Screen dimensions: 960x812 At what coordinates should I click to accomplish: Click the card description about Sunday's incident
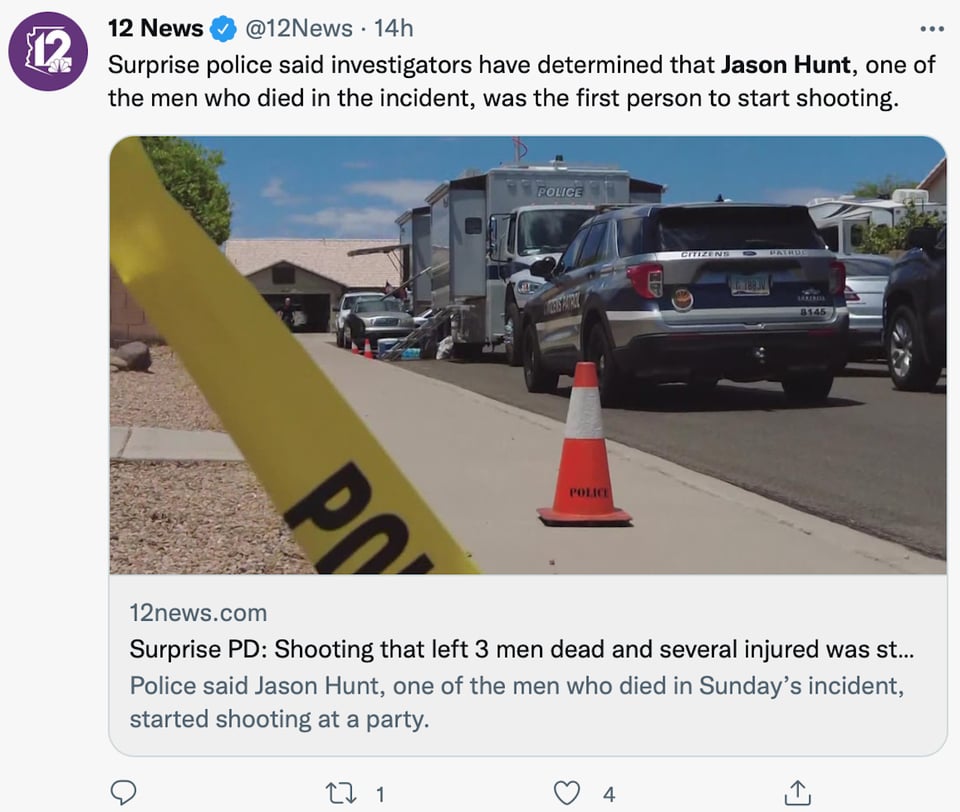point(517,702)
